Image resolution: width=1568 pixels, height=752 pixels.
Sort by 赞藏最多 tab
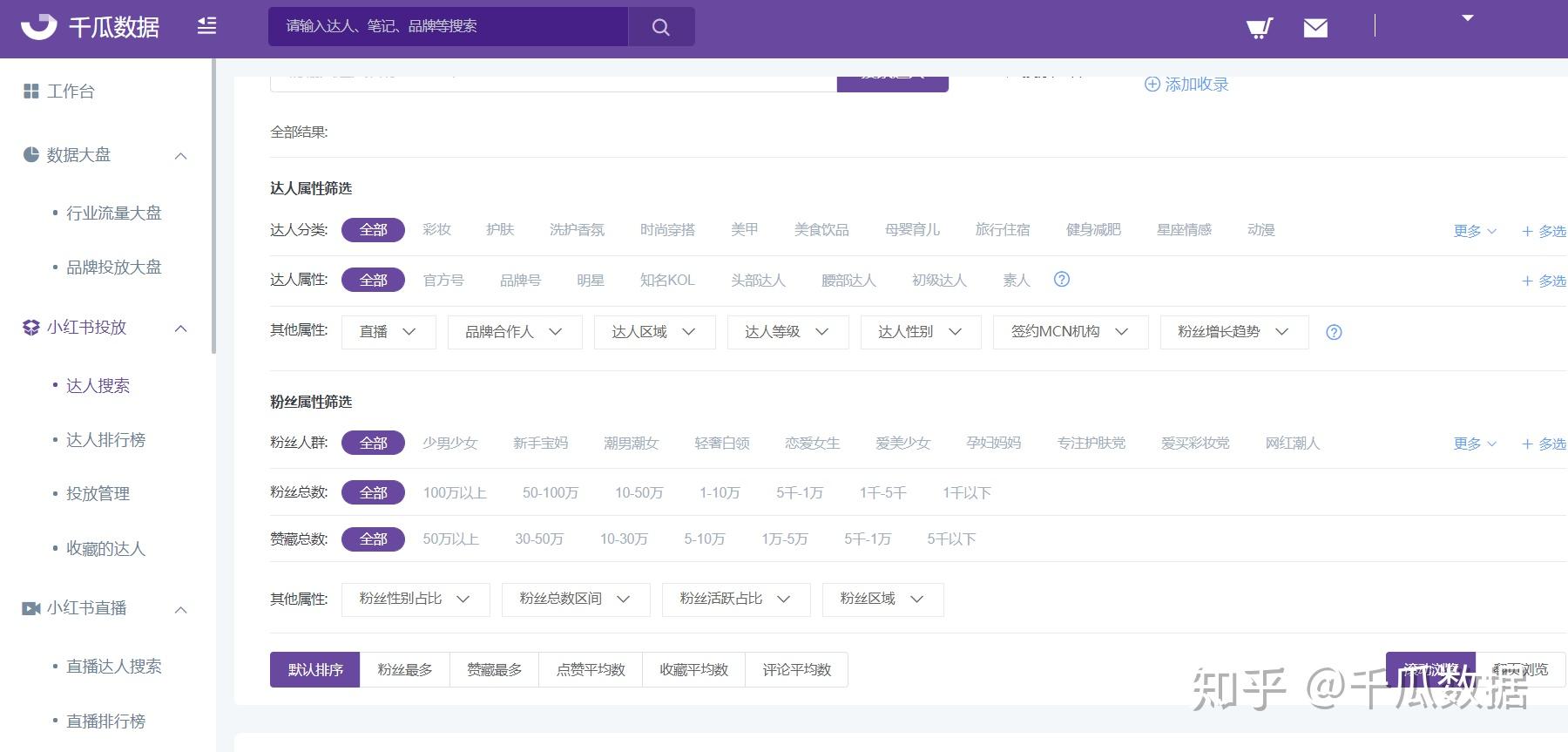pyautogui.click(x=494, y=669)
